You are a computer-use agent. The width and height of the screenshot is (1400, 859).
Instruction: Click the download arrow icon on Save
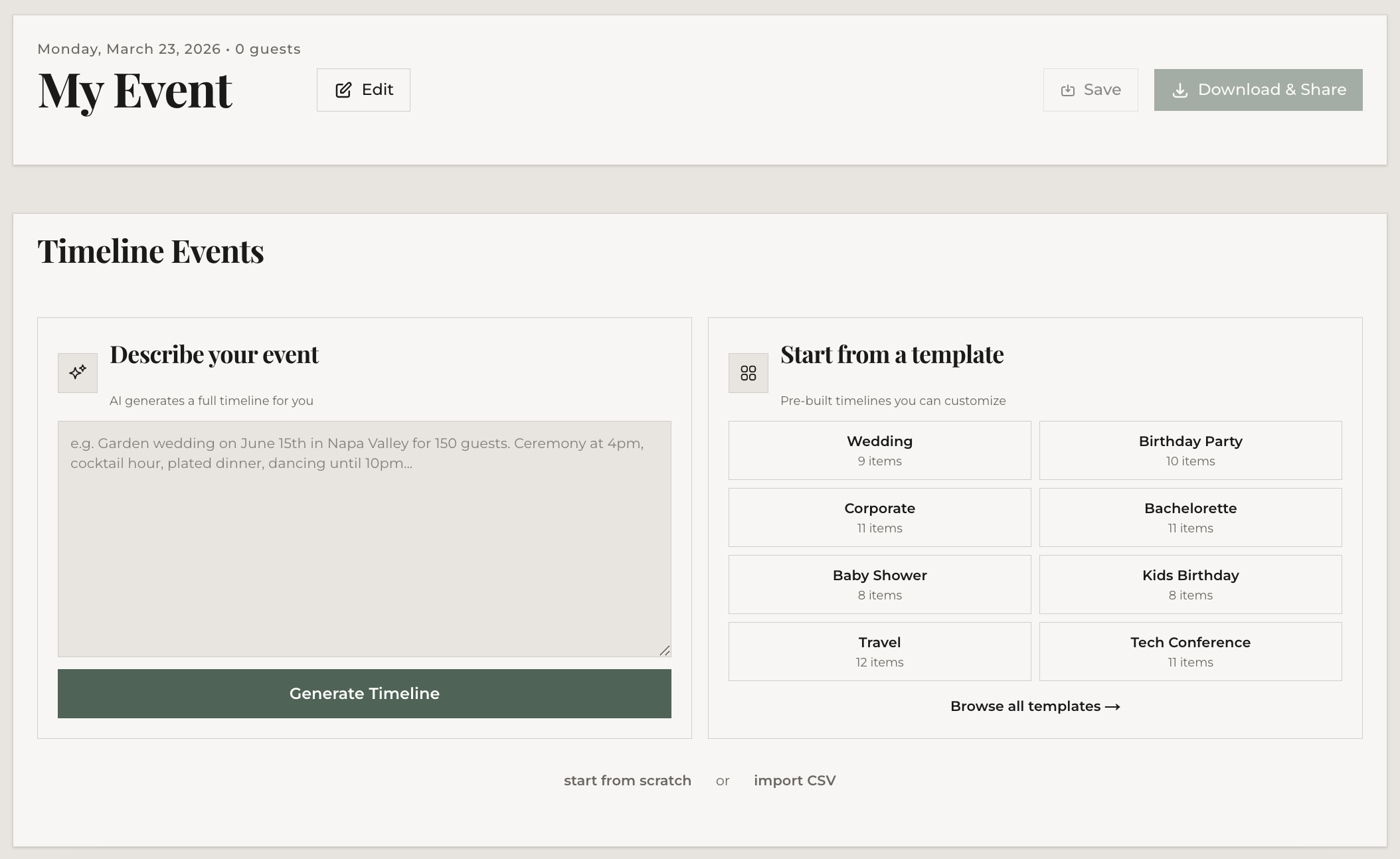[x=1067, y=90]
